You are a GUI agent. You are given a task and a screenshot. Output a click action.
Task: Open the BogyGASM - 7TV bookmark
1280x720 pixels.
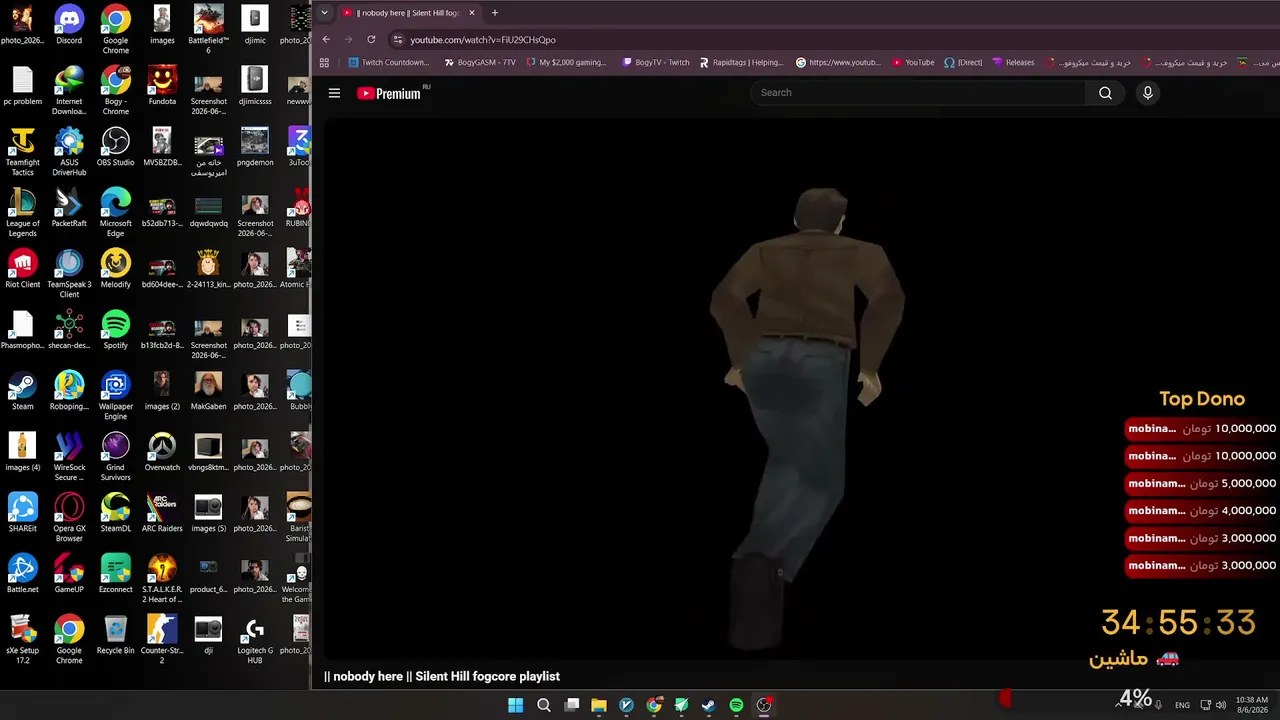480,62
